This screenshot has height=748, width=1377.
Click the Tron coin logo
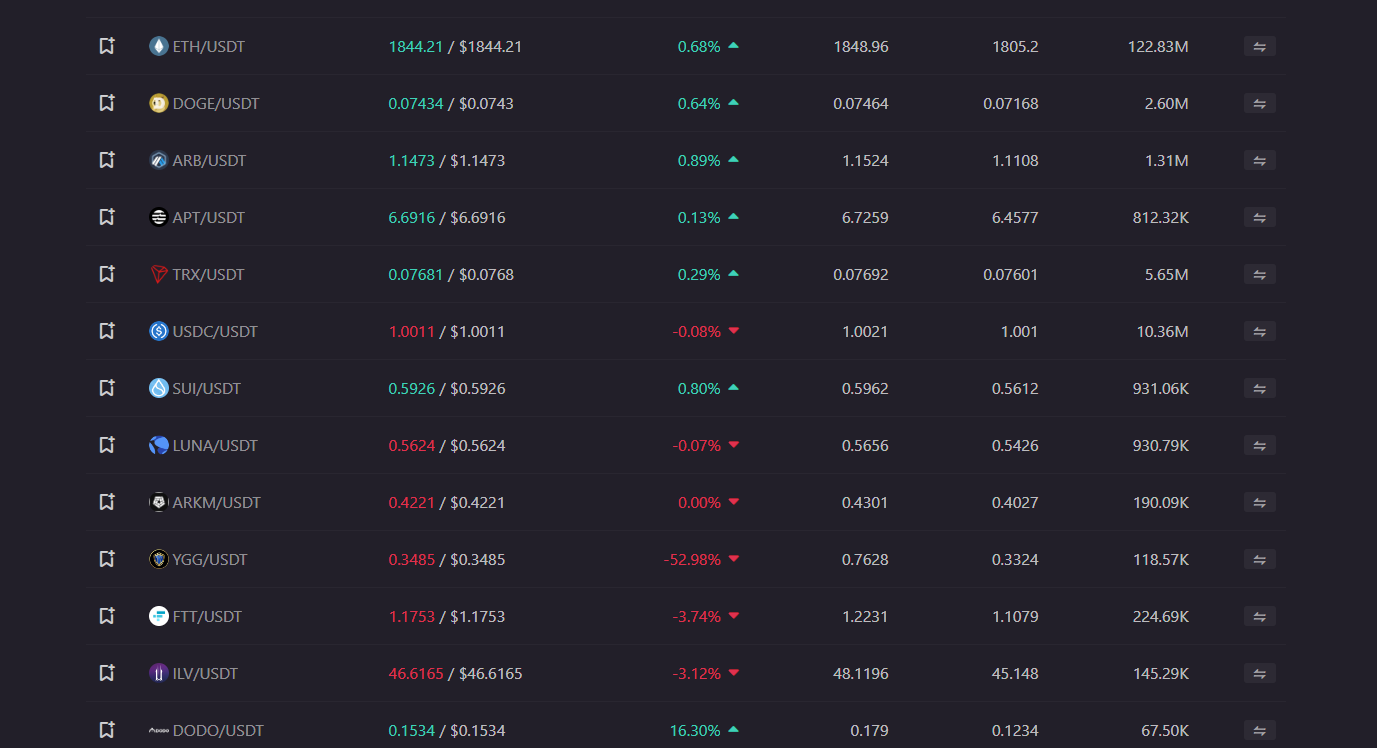tap(158, 274)
